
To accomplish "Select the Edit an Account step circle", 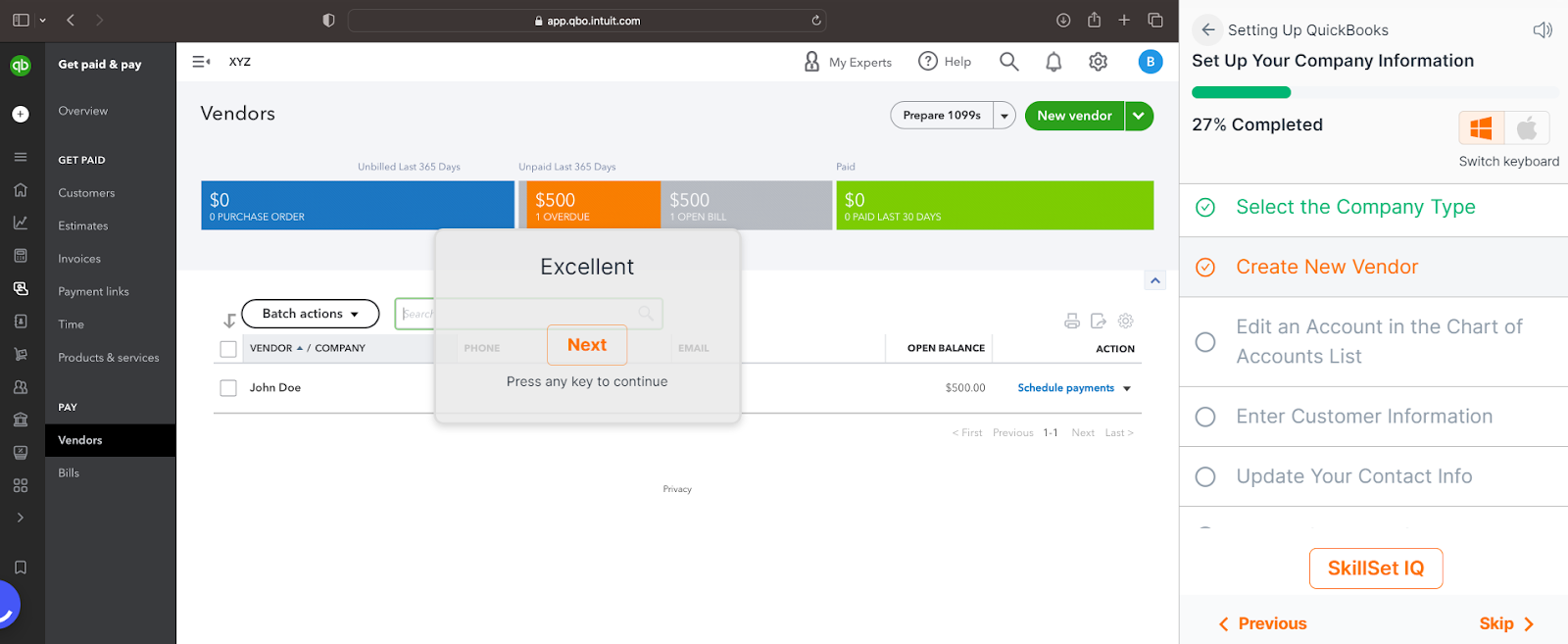I will tap(1205, 342).
